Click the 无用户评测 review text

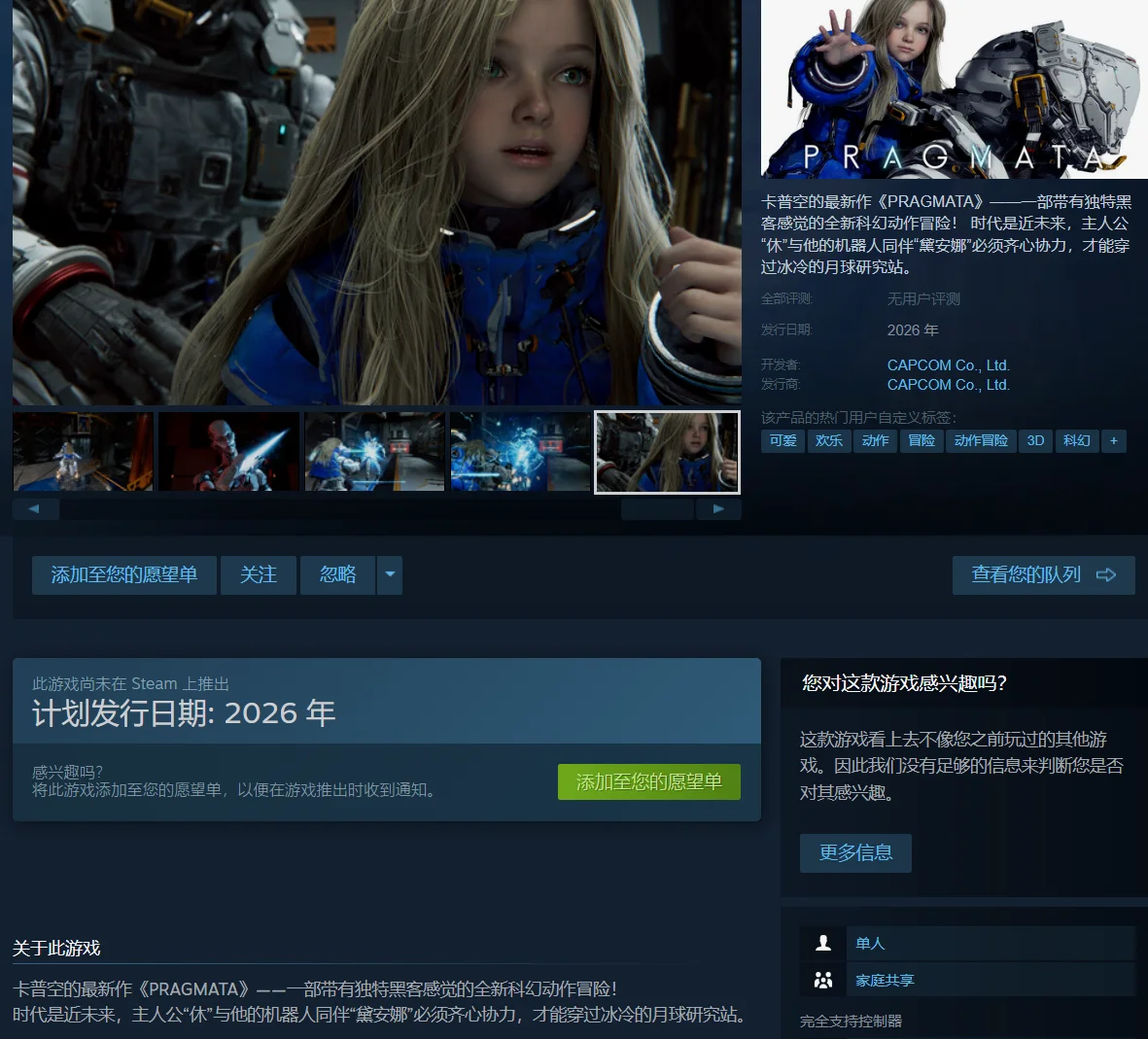click(x=923, y=298)
